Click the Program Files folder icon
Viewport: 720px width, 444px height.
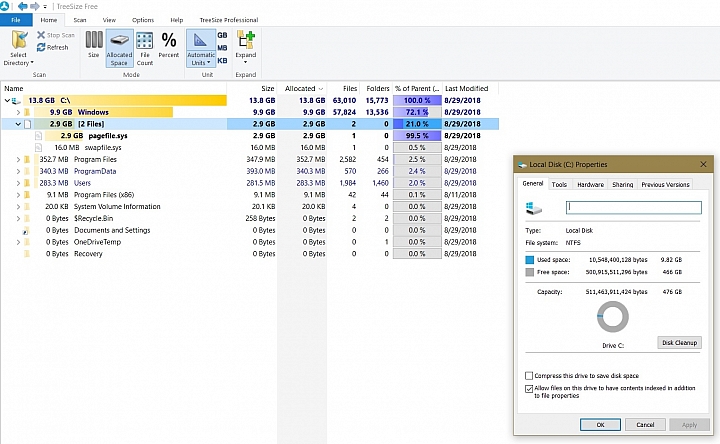pos(27,159)
